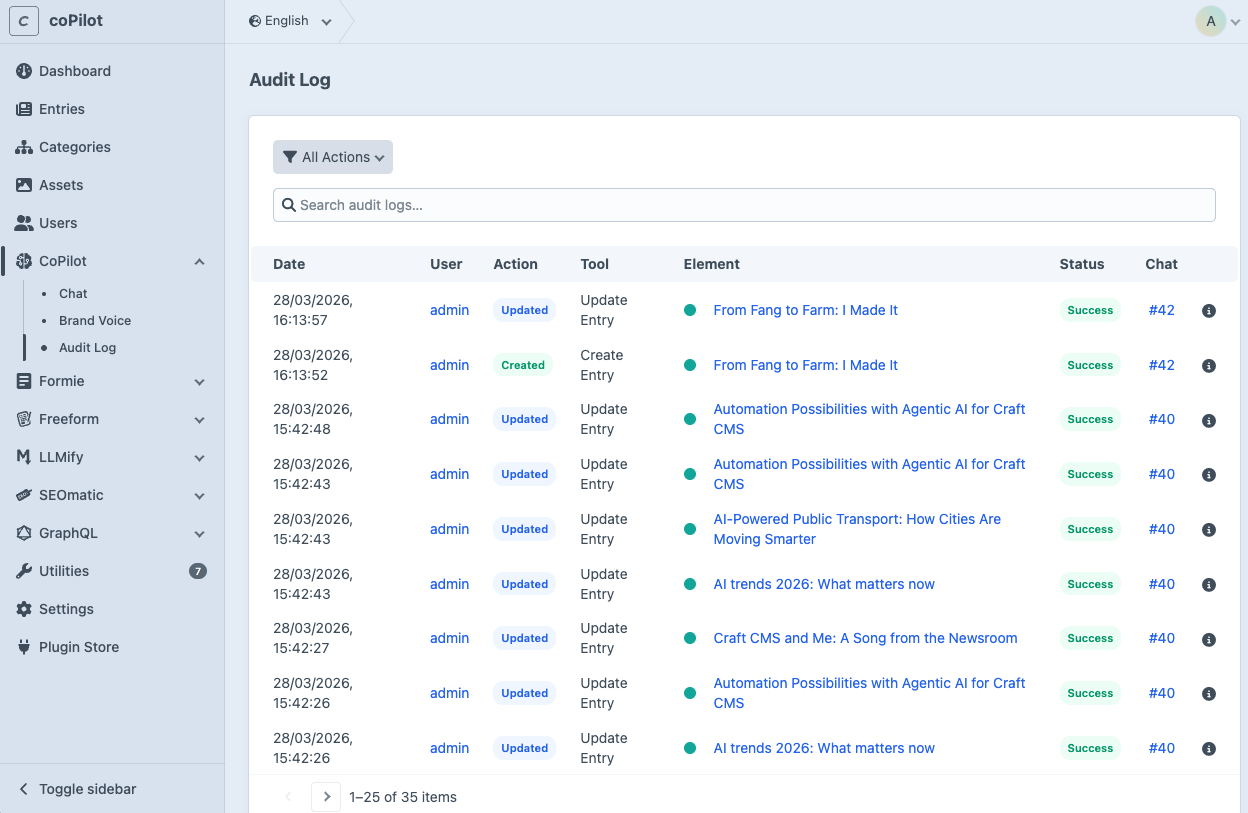The image size is (1248, 813).
Task: Switch to the Brand Voice page
Action: click(x=93, y=320)
